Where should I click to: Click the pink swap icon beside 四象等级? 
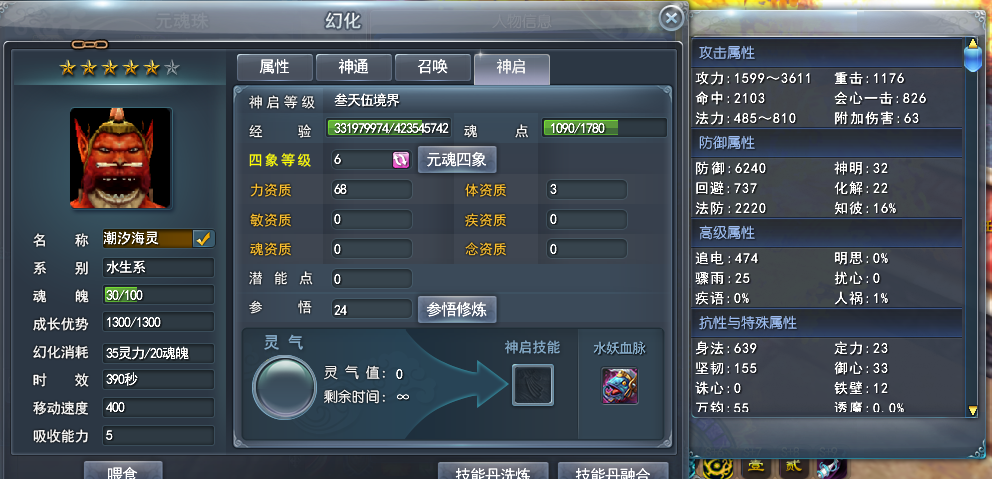tap(400, 159)
